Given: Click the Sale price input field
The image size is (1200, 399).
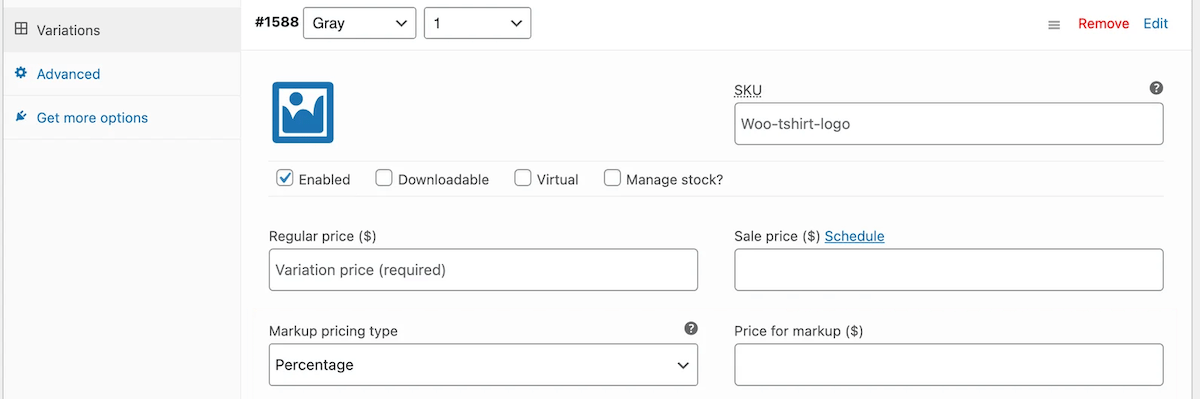Looking at the screenshot, I should click(949, 270).
